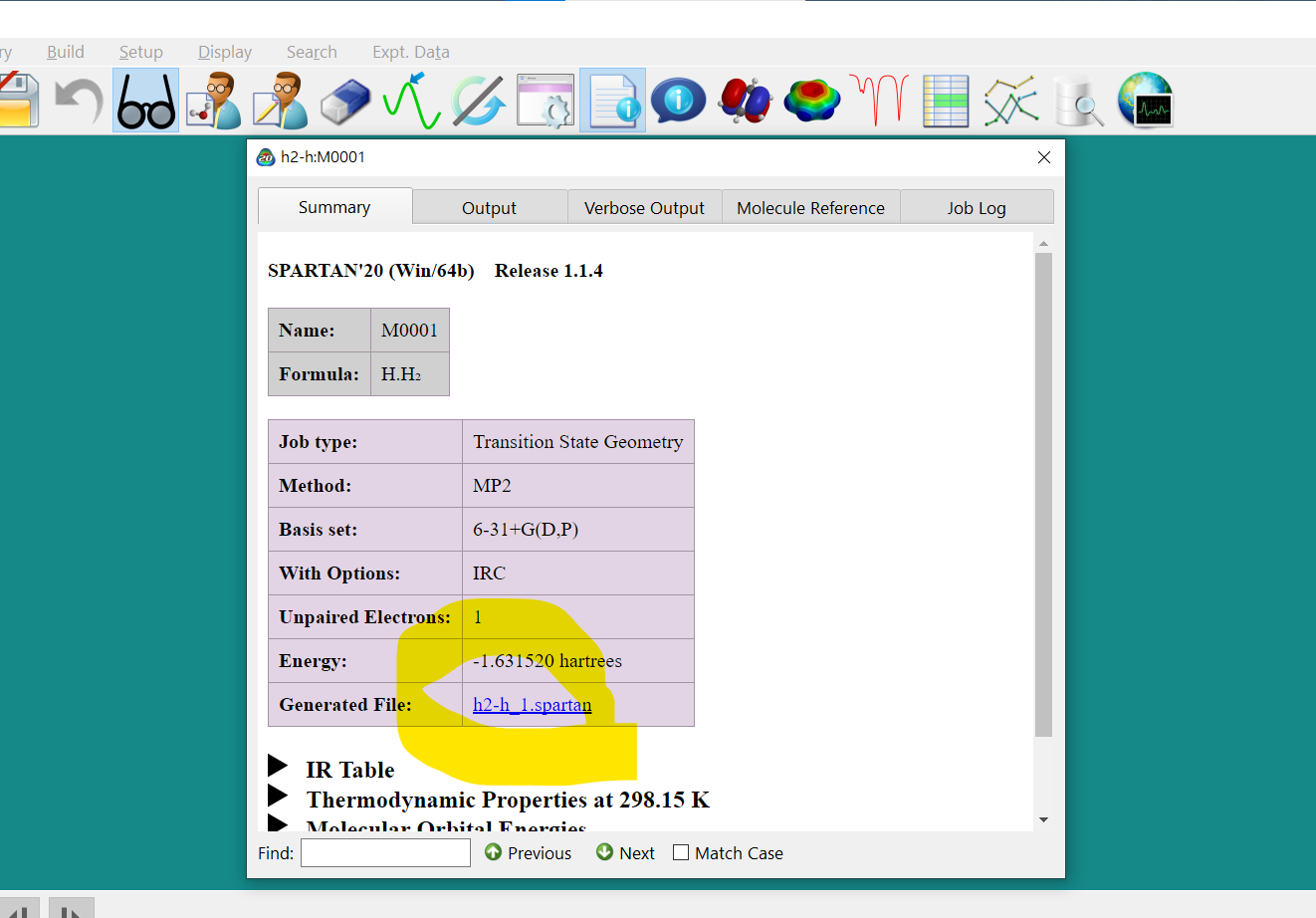
Task: Click the scrollbar down arrow
Action: pos(1043,820)
